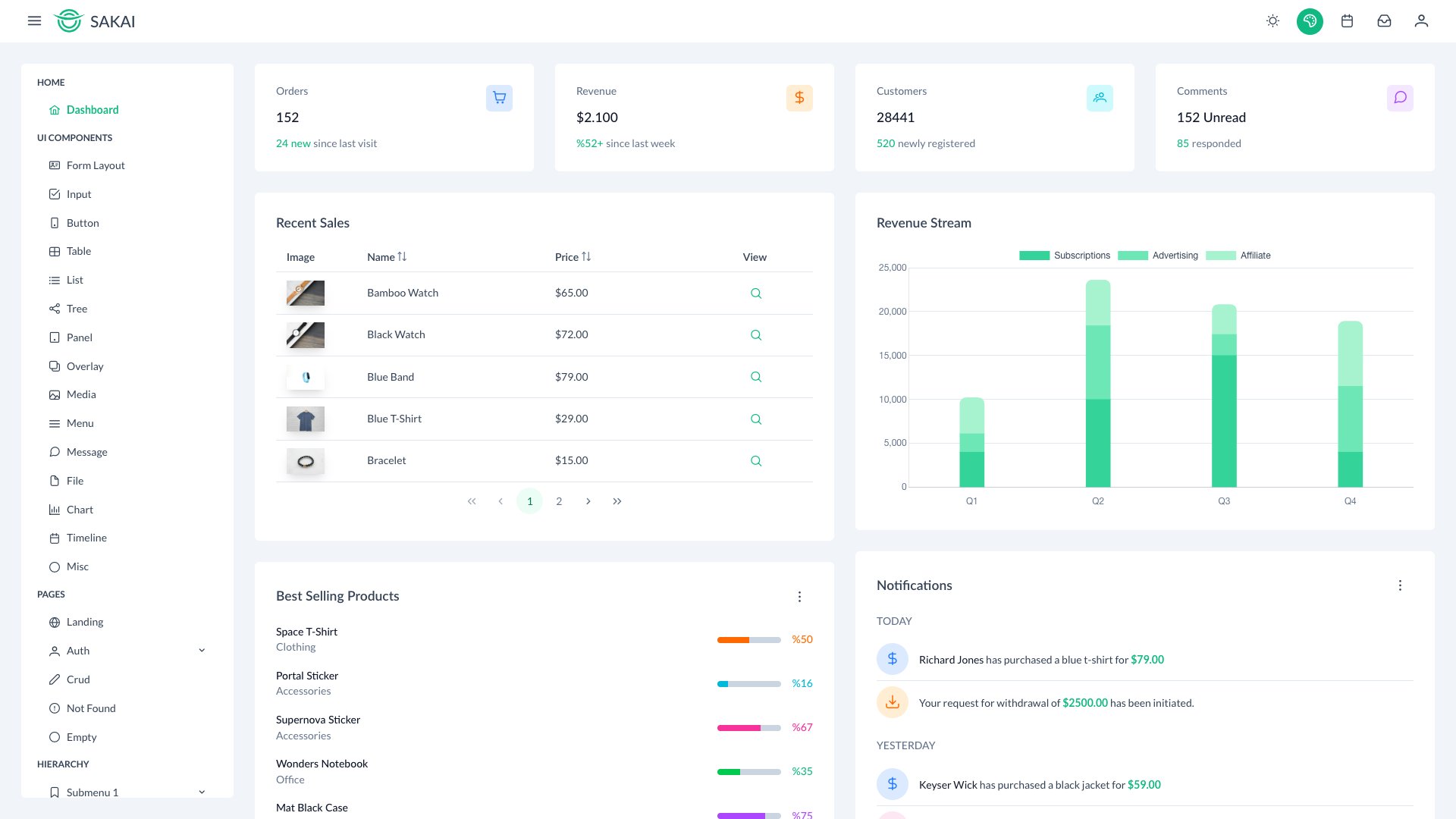The image size is (1456, 819).
Task: Click the Space T-Shirt progress bar
Action: (x=749, y=639)
